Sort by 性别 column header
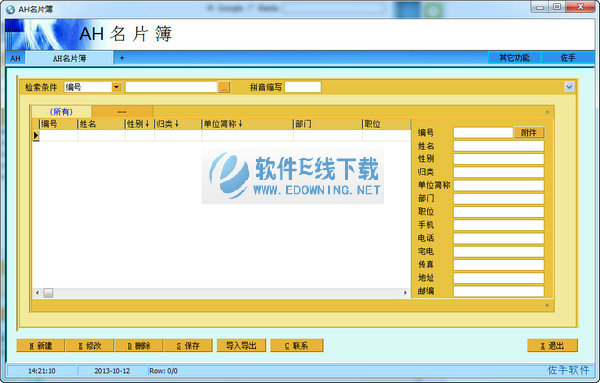This screenshot has width=600, height=383. 140,124
